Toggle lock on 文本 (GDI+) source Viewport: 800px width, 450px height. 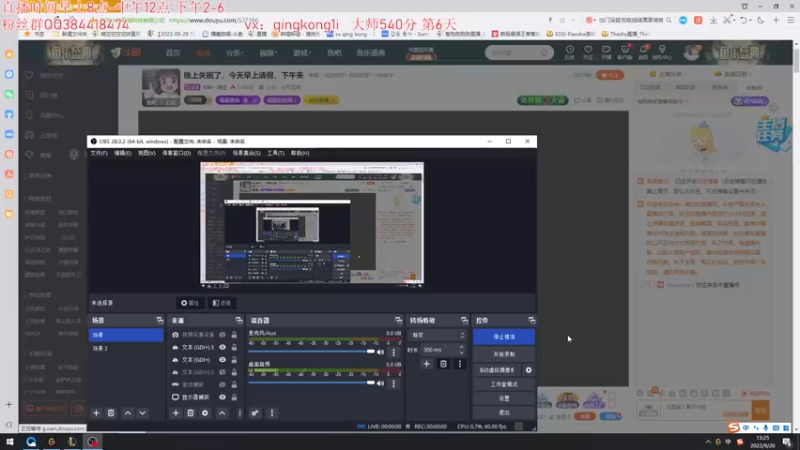coord(234,360)
